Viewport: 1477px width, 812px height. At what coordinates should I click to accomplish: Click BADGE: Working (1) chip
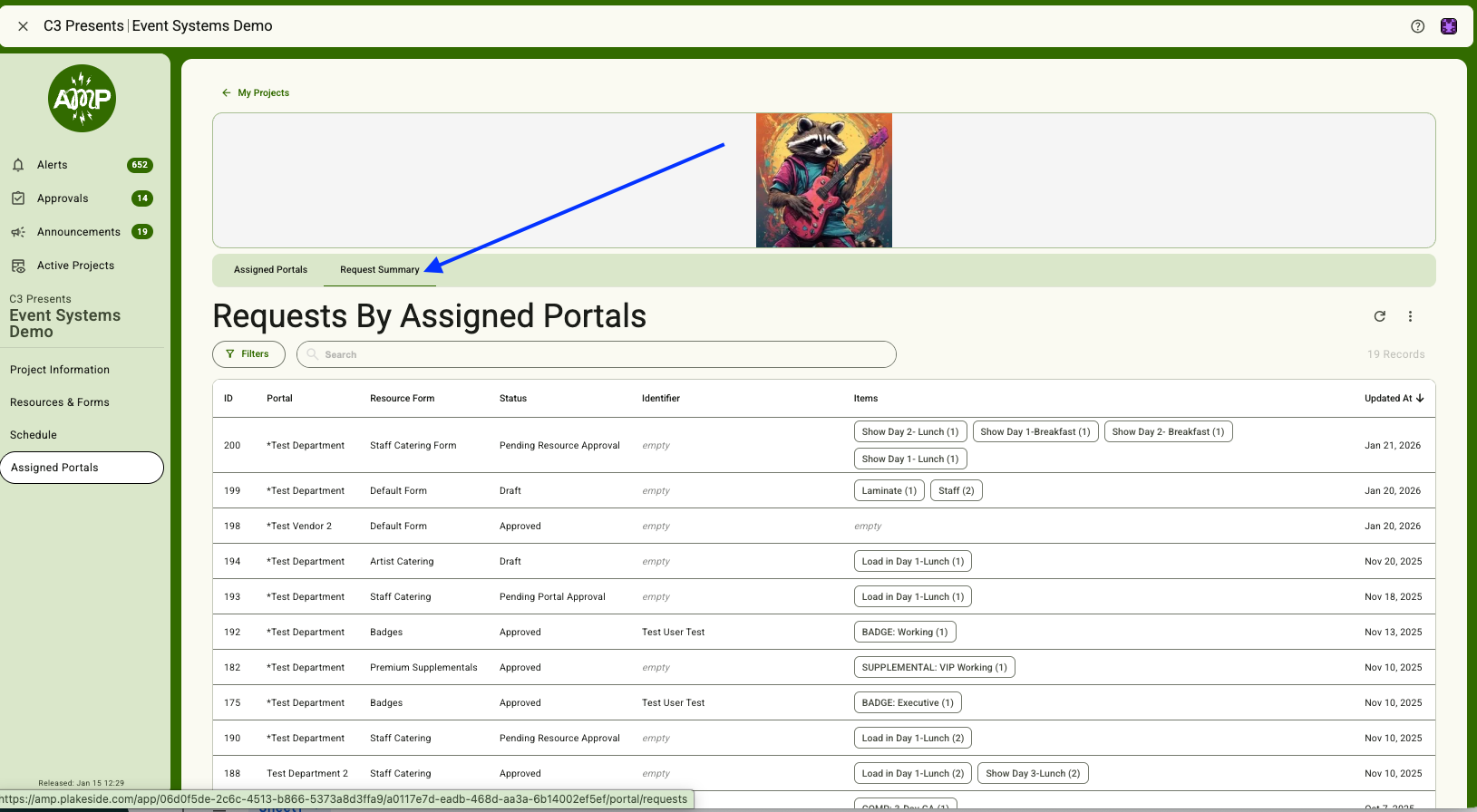click(x=905, y=633)
